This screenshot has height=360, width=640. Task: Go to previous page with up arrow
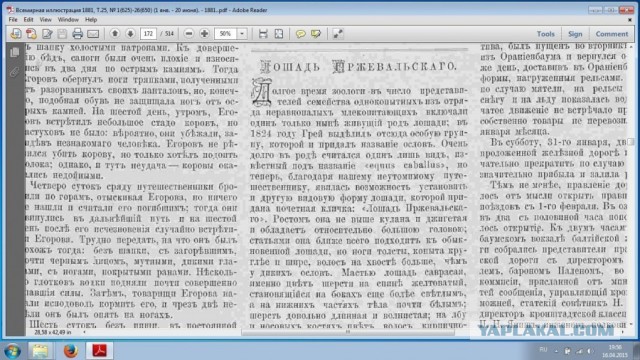click(115, 33)
